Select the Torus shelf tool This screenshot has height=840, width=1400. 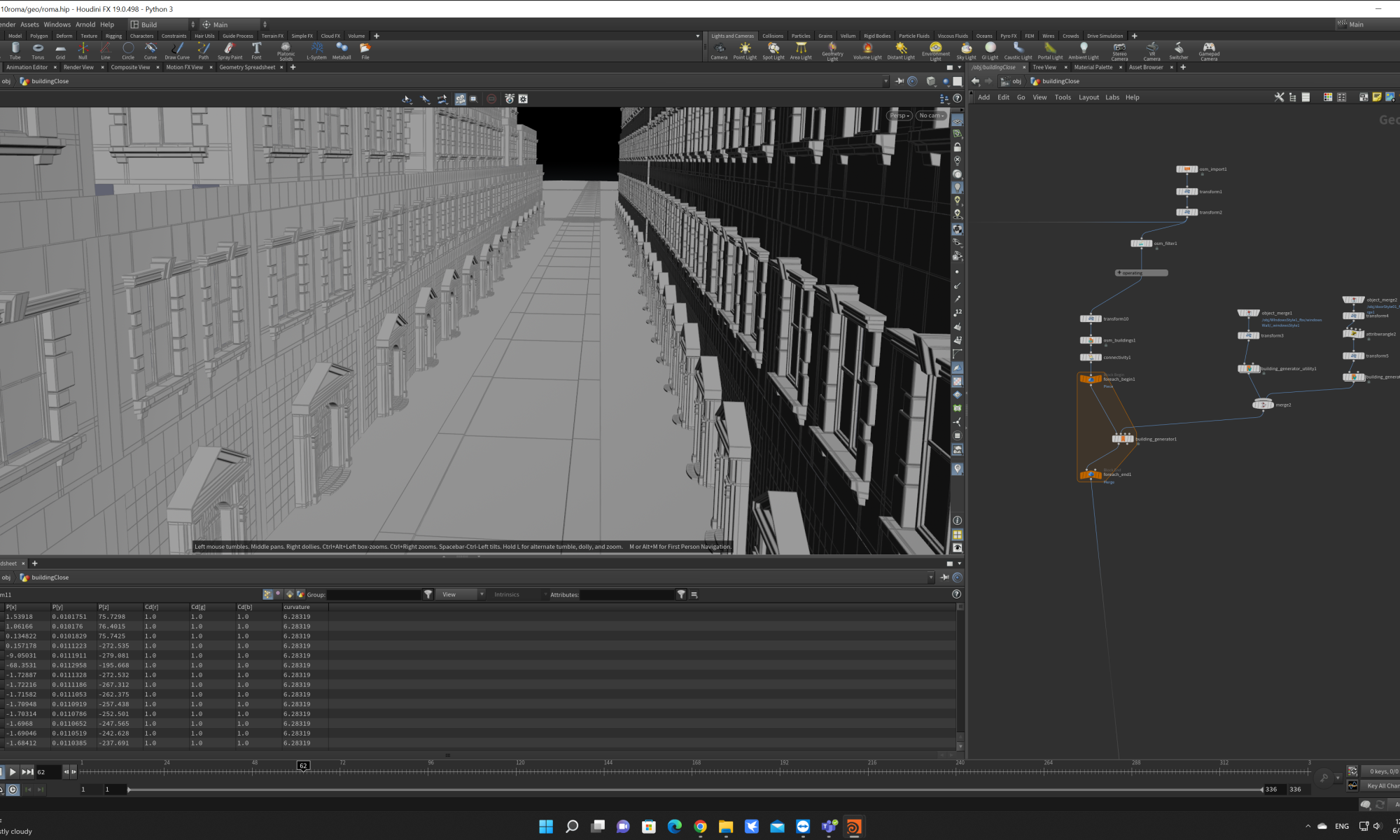(x=38, y=50)
